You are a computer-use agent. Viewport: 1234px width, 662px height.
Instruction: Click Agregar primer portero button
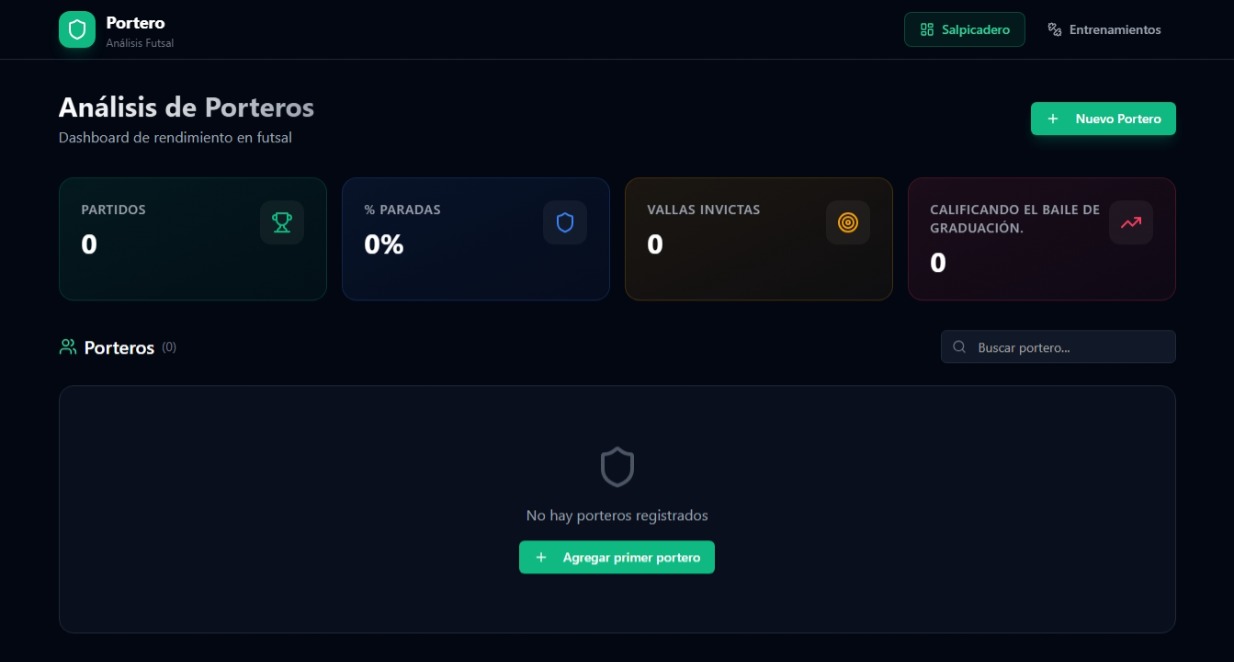point(617,557)
